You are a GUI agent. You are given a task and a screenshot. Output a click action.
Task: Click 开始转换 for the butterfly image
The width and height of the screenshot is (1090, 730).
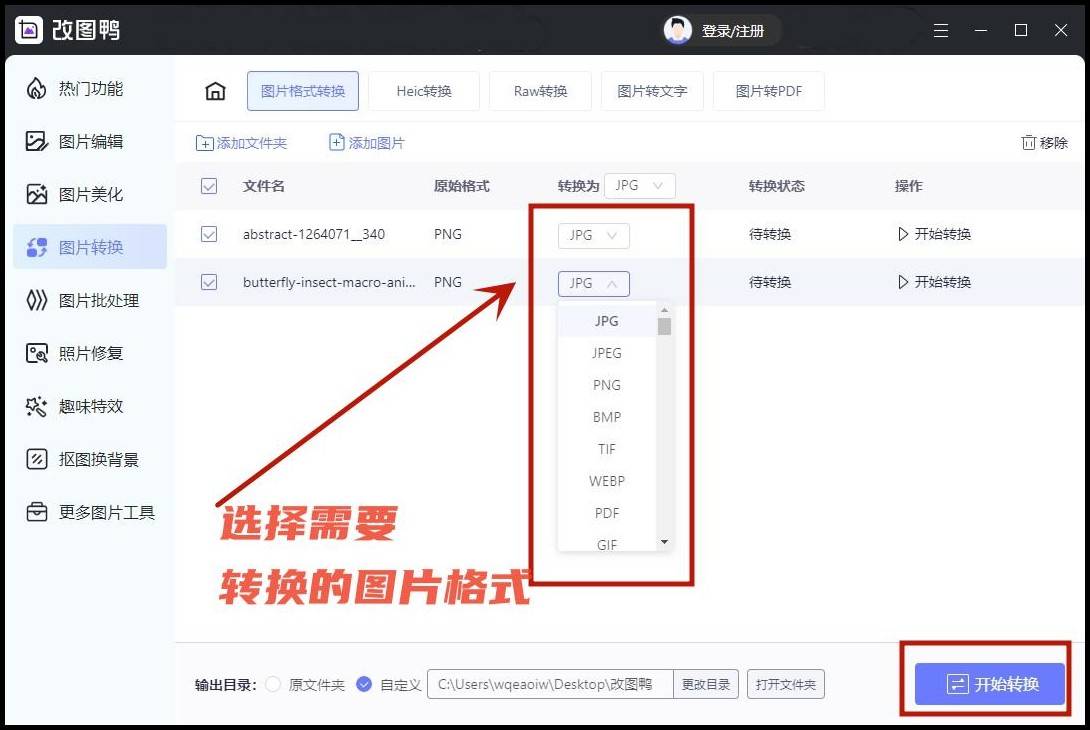[934, 282]
